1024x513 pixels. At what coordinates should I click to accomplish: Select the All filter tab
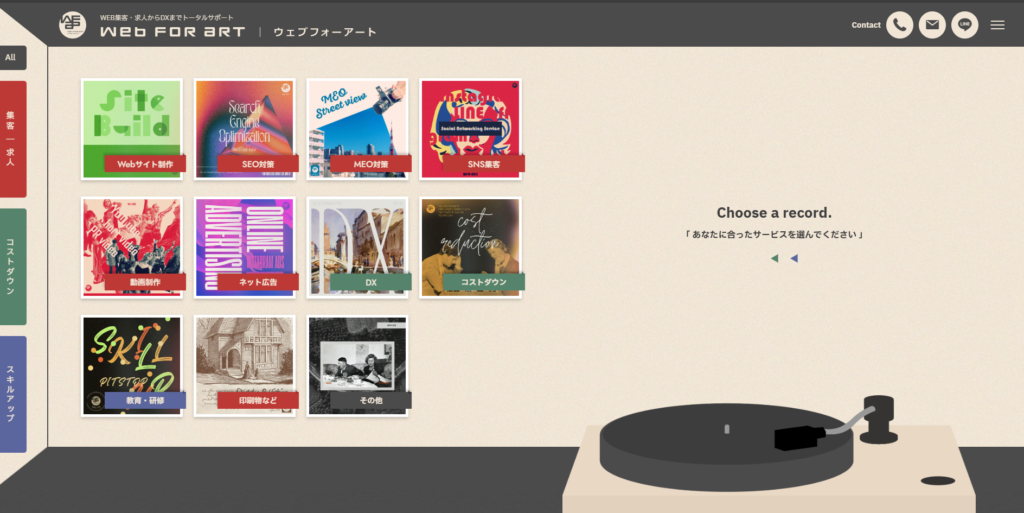pos(12,58)
